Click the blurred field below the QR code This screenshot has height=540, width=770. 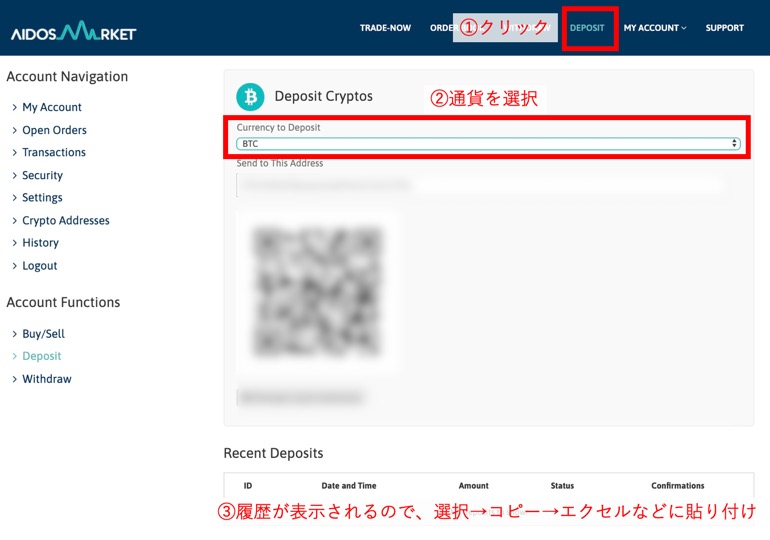[x=301, y=397]
